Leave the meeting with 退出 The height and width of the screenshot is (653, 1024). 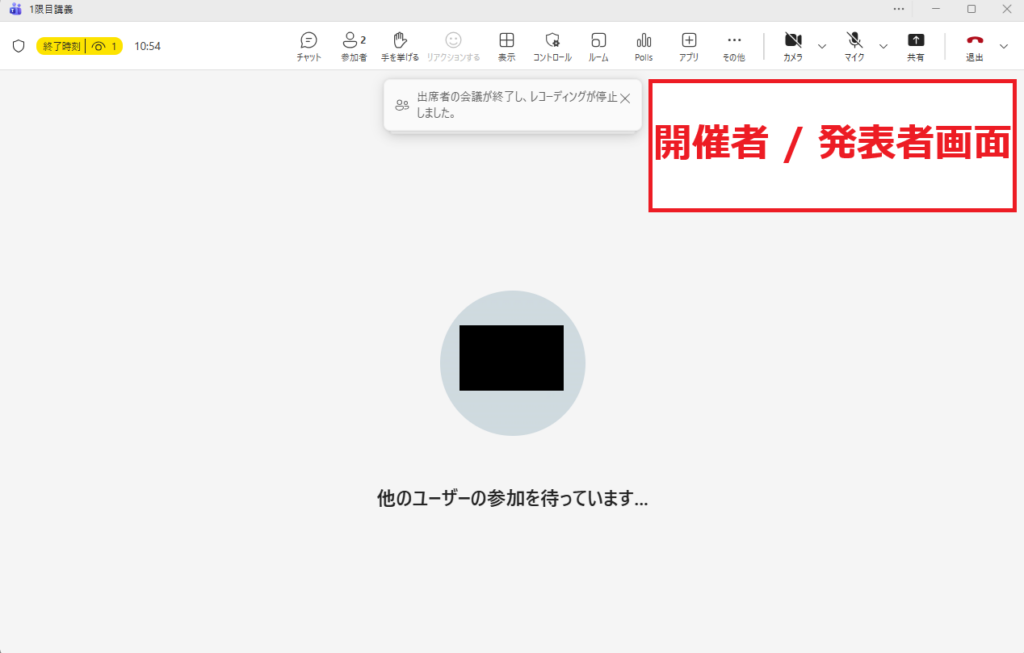click(974, 46)
